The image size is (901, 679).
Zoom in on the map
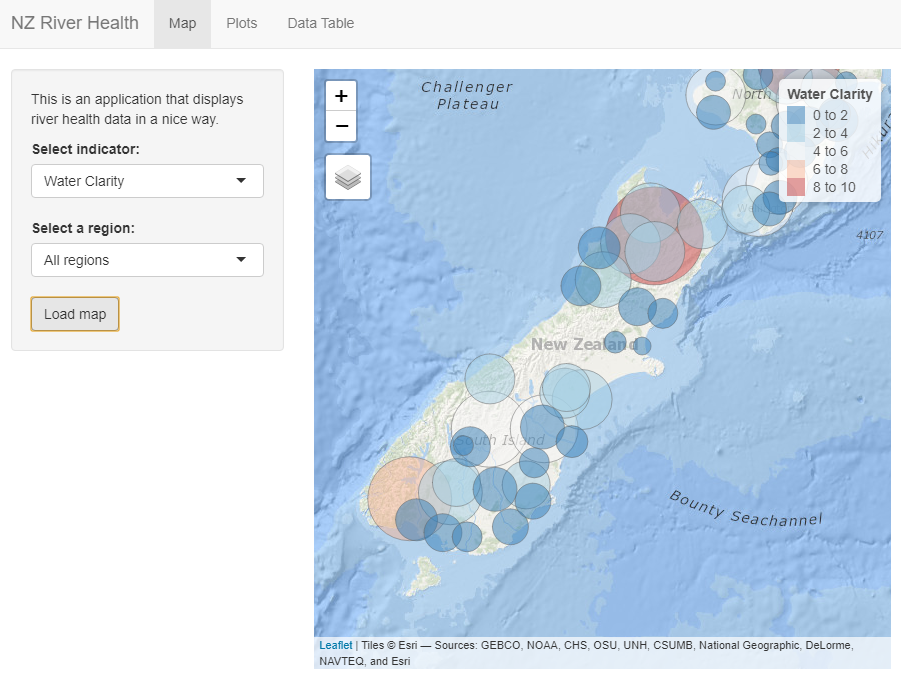(x=341, y=96)
